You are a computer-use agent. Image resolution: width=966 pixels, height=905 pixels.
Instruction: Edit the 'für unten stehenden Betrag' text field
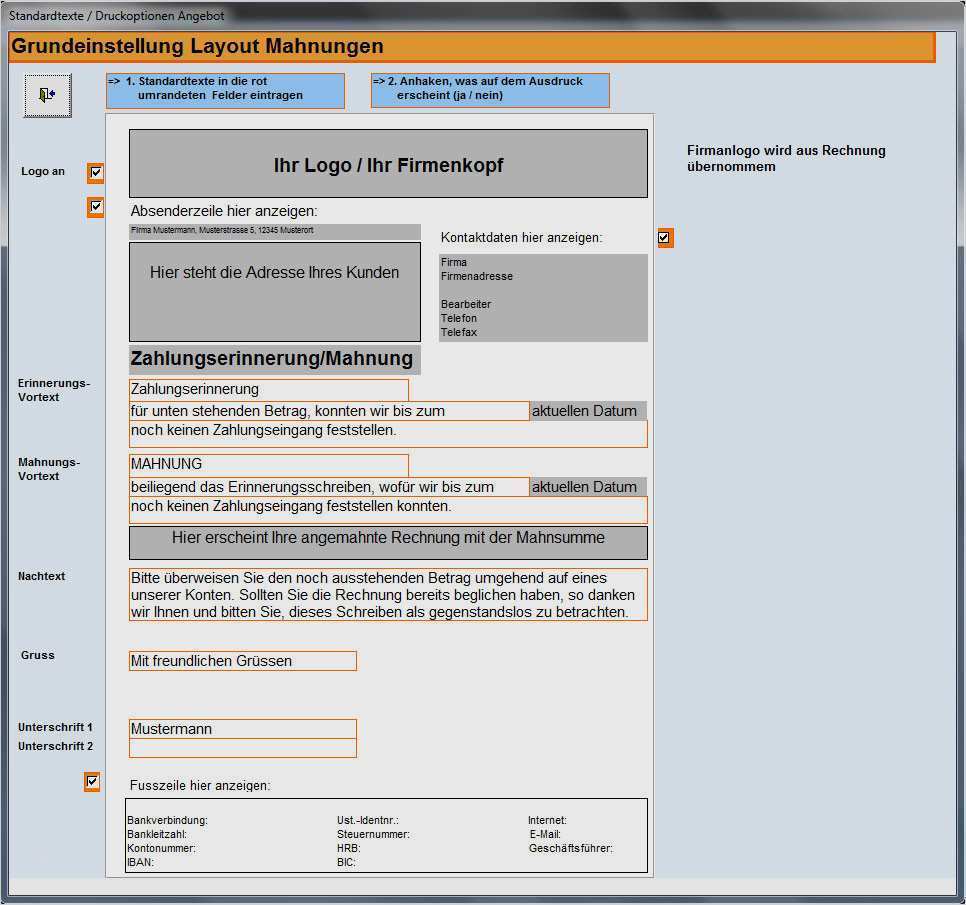[328, 411]
